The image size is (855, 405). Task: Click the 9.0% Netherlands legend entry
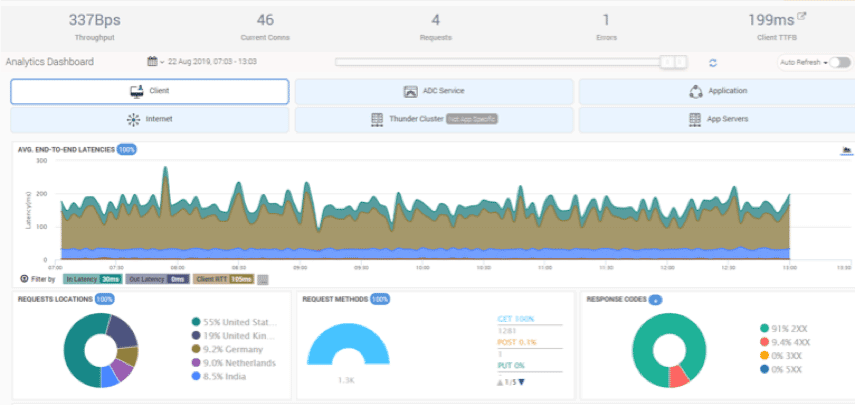234,363
